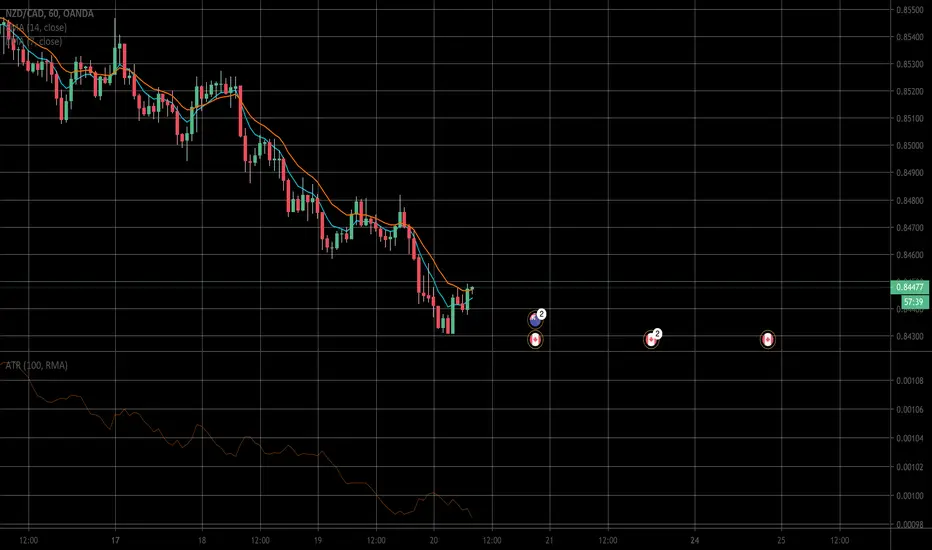Click the 0.85200 price axis label

909,92
